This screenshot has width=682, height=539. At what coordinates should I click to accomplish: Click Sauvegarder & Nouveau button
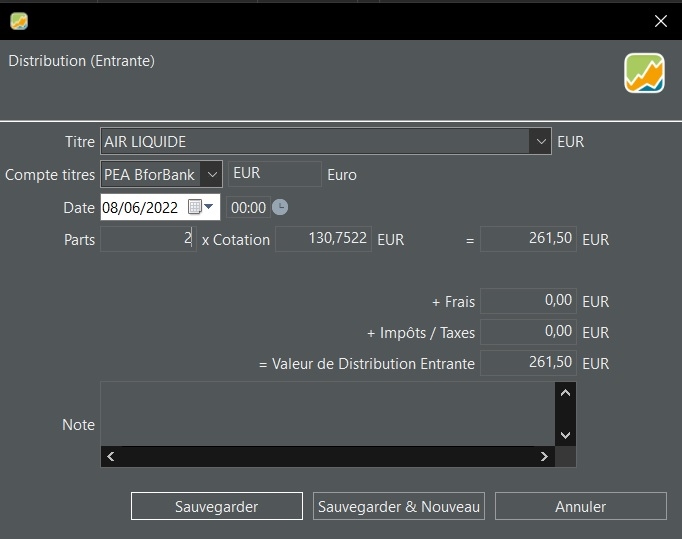399,506
